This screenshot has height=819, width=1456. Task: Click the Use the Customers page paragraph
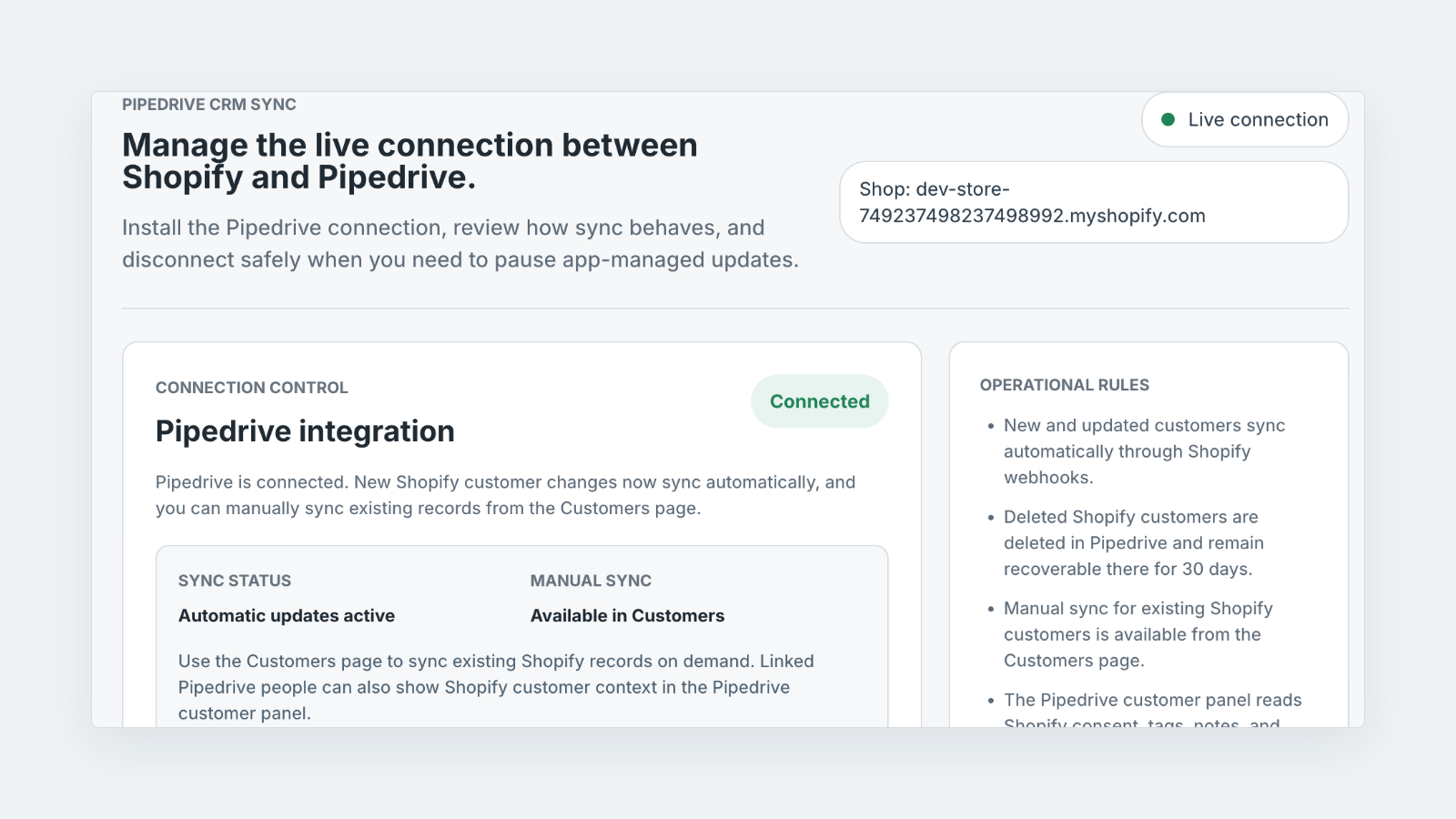tap(497, 687)
